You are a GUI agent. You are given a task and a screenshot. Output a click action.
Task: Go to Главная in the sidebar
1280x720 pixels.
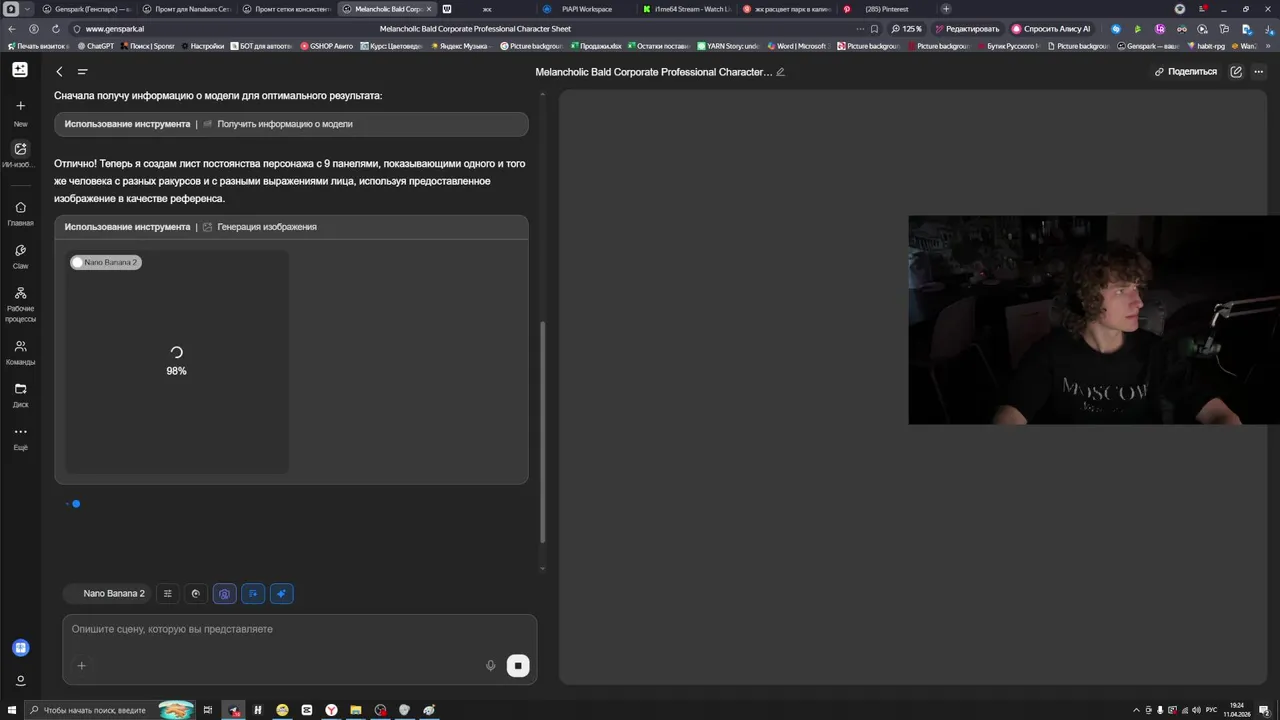coord(20,214)
